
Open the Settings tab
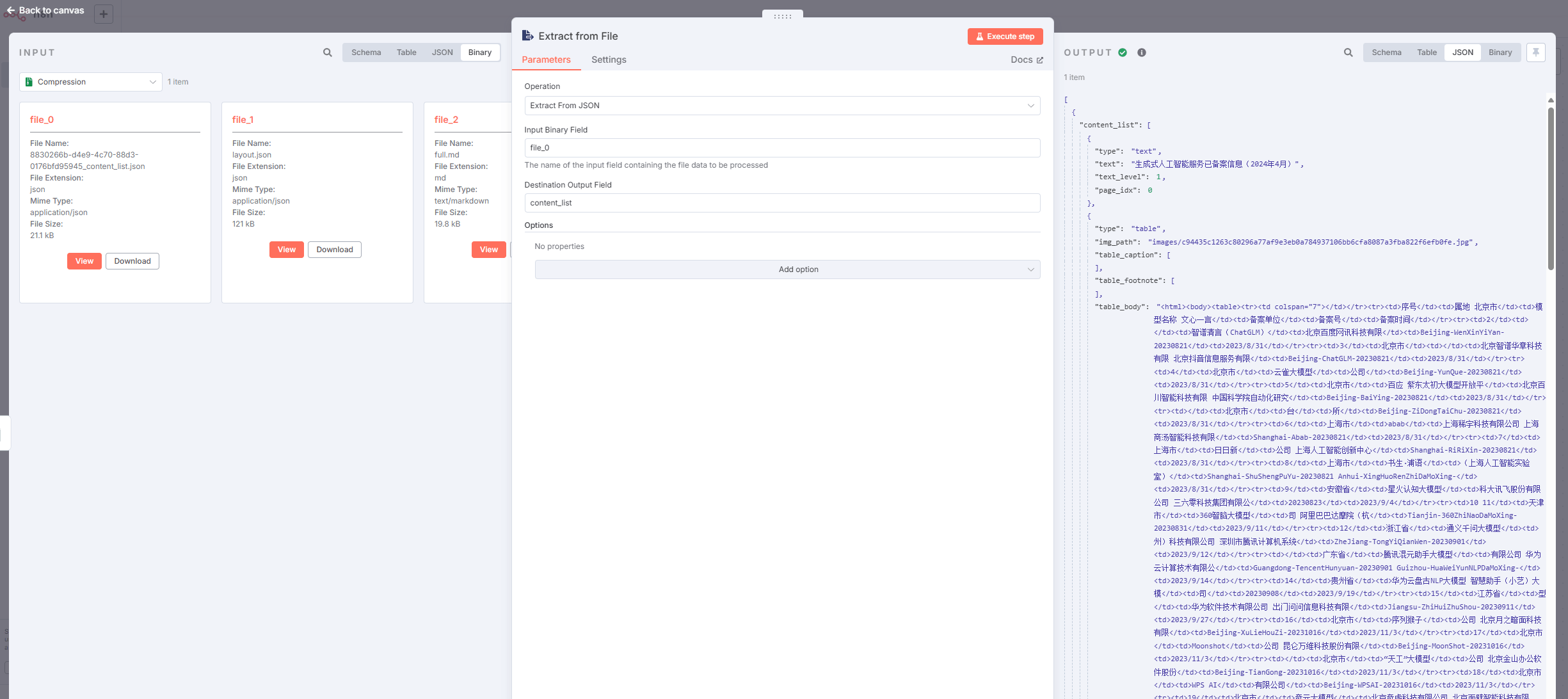(x=608, y=60)
